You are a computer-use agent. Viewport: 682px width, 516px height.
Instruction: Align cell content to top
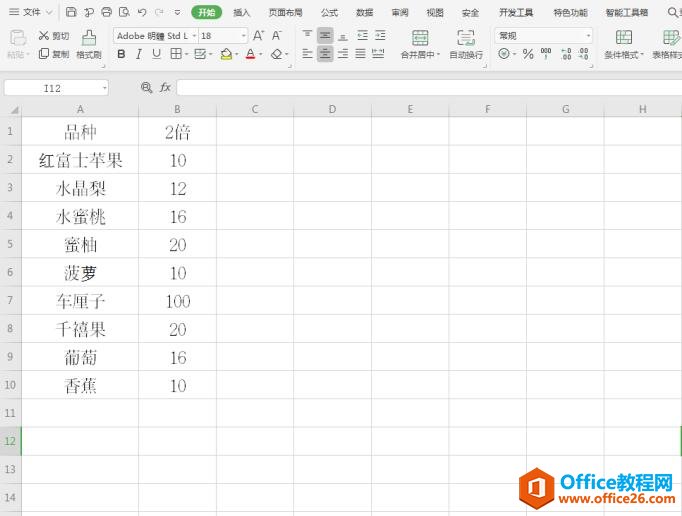[307, 35]
